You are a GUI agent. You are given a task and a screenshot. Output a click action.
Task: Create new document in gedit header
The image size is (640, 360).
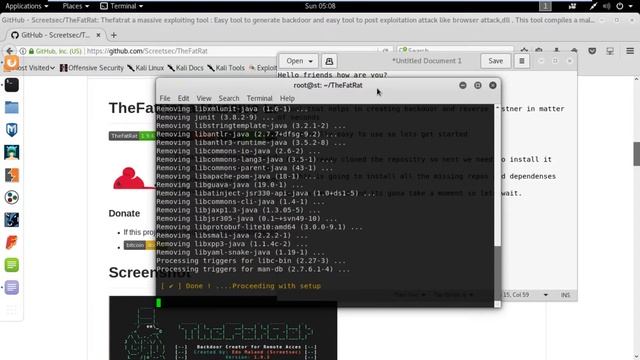pyautogui.click(x=329, y=61)
